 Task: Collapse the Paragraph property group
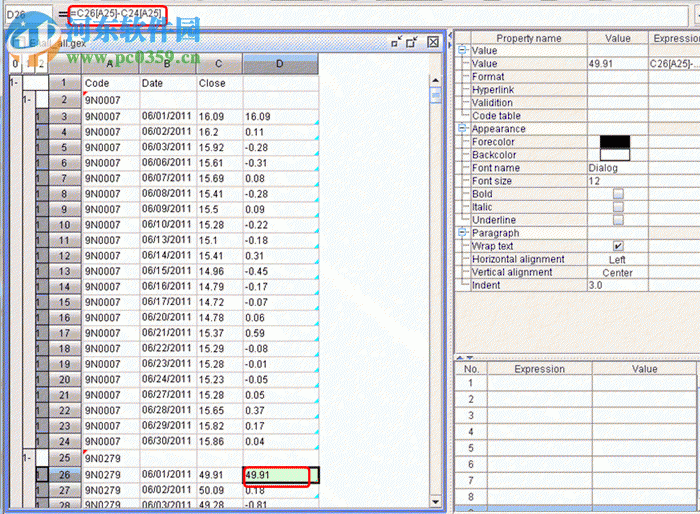pos(463,233)
